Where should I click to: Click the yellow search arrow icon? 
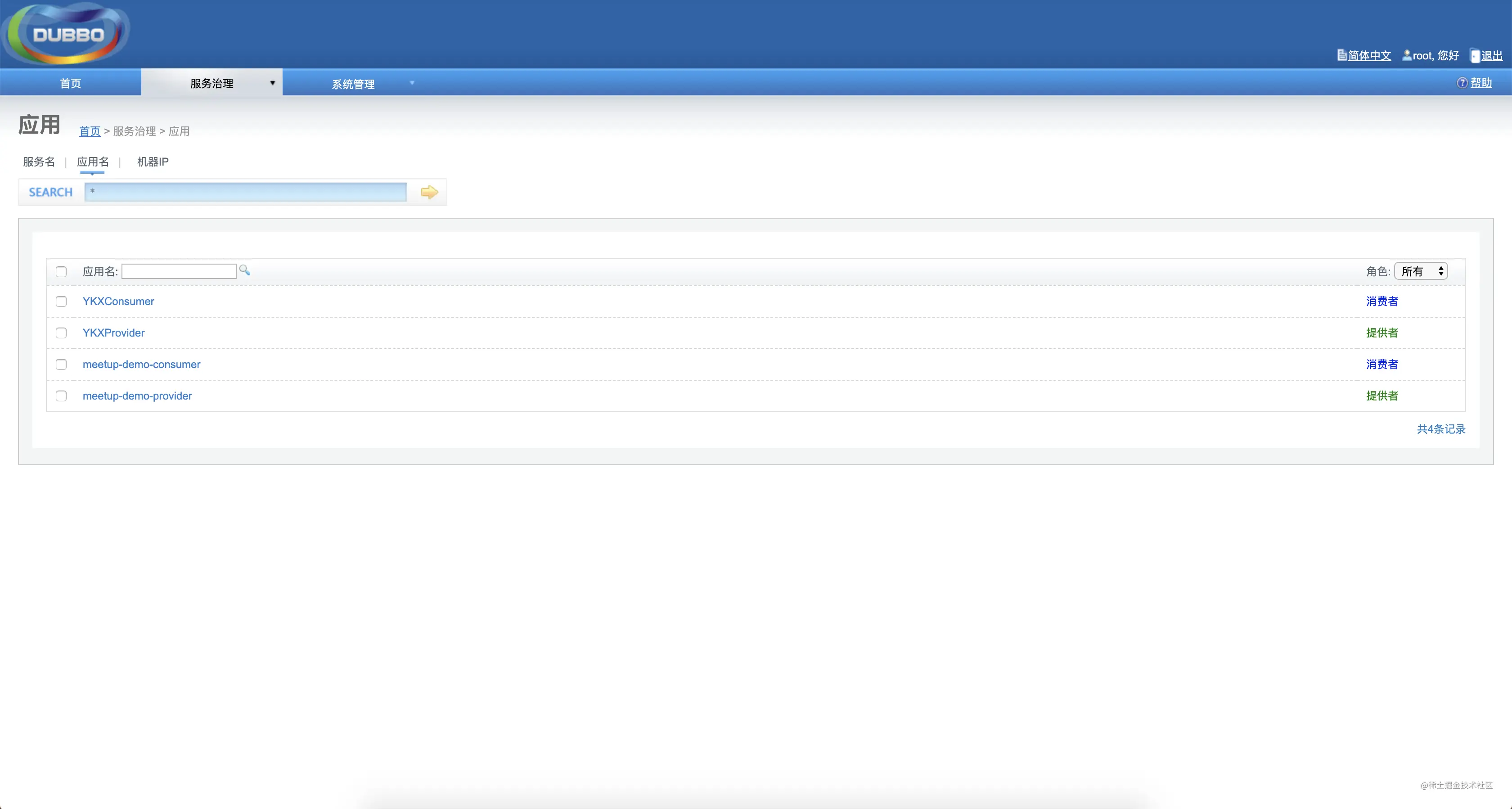429,192
